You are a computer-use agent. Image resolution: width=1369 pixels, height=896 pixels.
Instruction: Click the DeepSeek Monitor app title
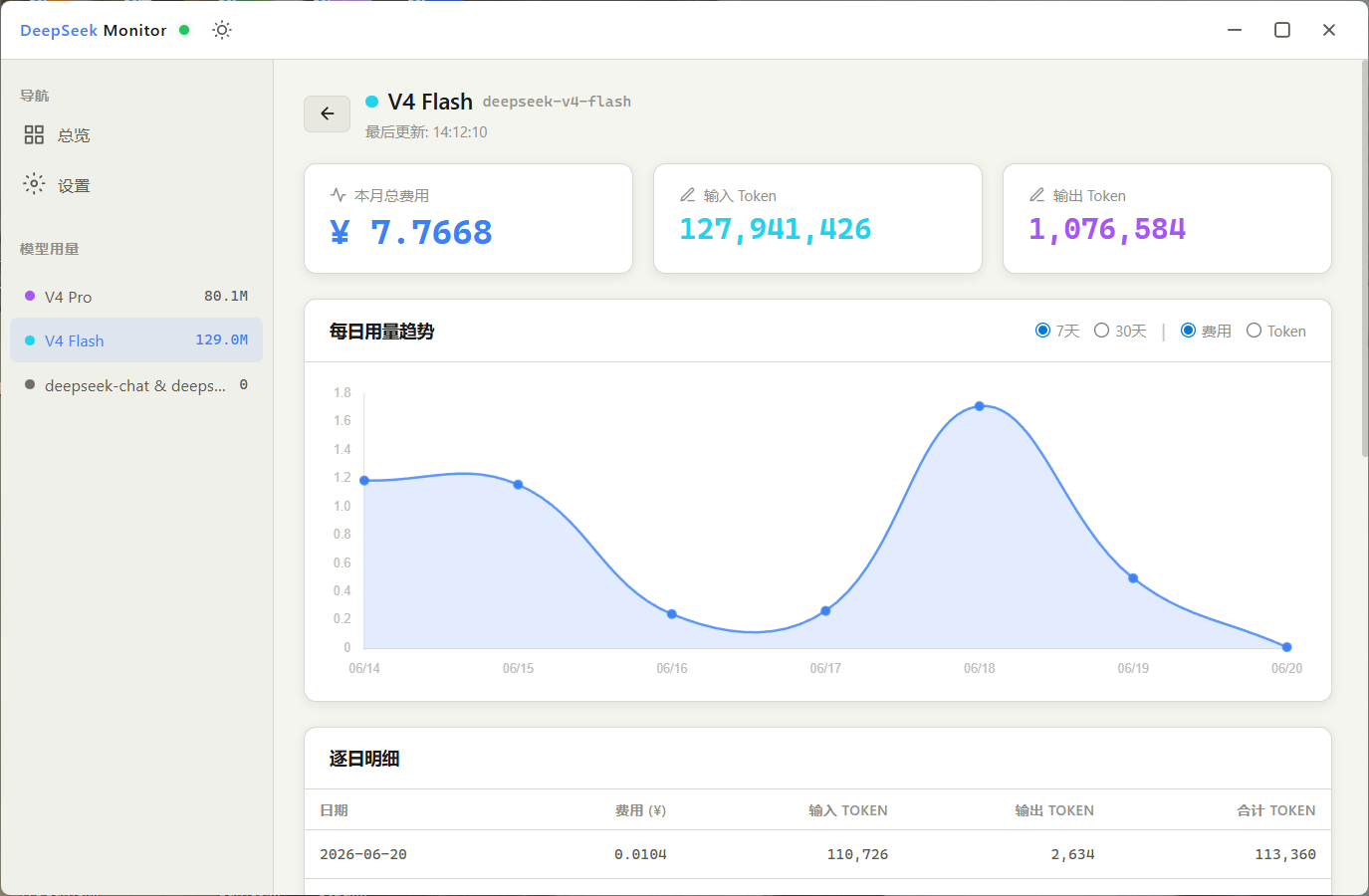(x=94, y=30)
